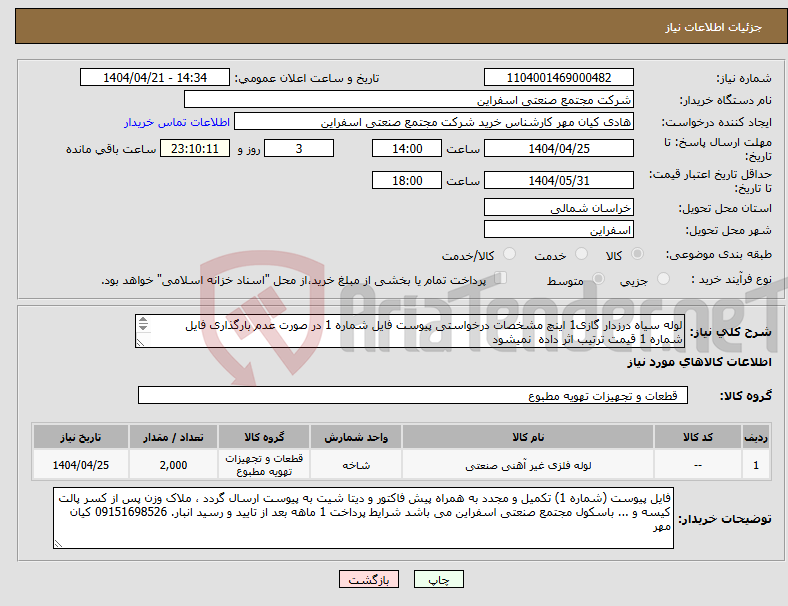
Task: Toggle the اسناد خزانه اسلامی payment checkbox
Action: click(501, 278)
